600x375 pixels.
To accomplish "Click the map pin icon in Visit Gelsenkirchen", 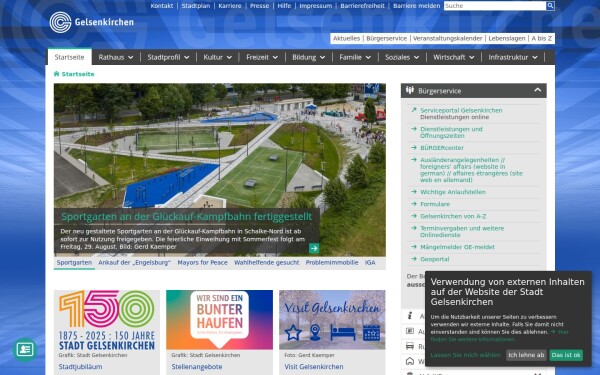I will [315, 332].
